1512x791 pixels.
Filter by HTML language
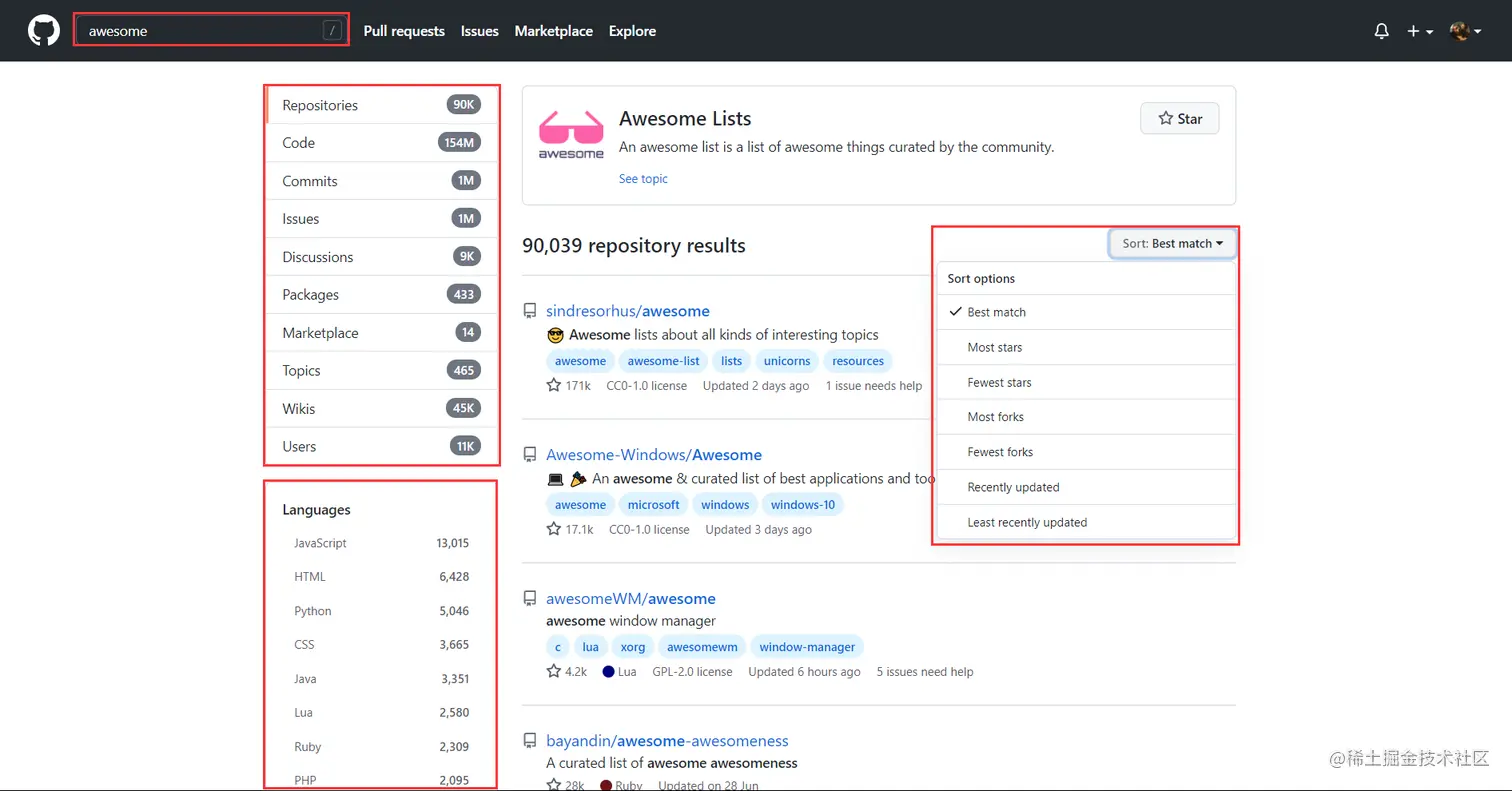coord(381,577)
